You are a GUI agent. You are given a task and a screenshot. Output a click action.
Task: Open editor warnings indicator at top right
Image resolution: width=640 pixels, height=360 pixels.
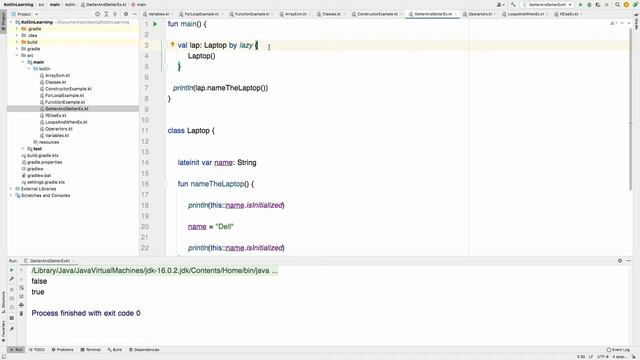[613, 24]
